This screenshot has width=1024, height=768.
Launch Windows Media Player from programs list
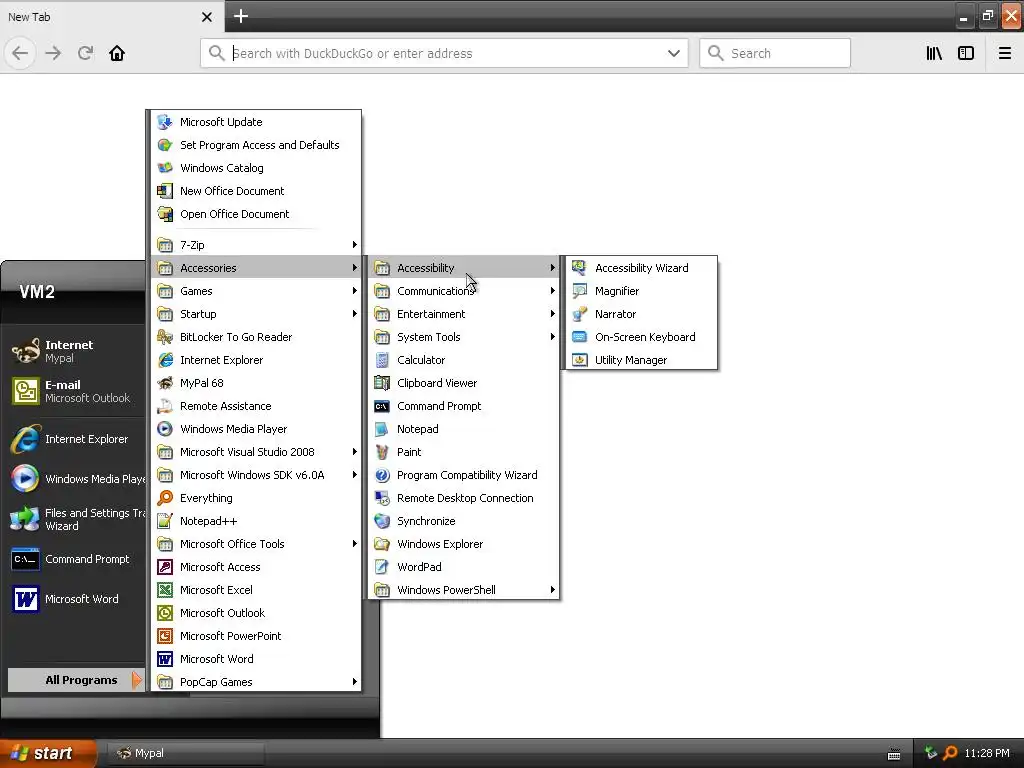click(256, 429)
